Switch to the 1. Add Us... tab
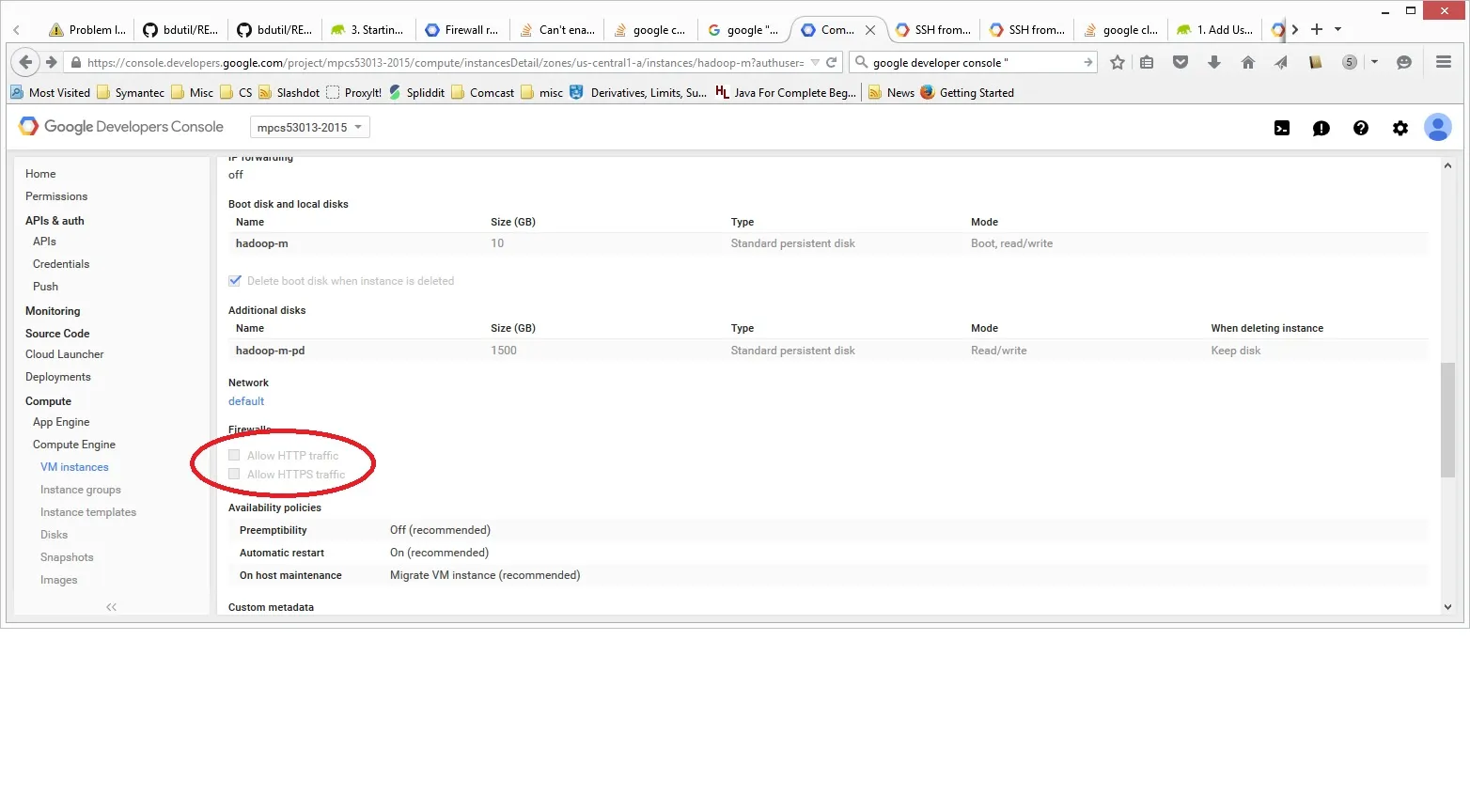The image size is (1470, 812). pos(1214,30)
